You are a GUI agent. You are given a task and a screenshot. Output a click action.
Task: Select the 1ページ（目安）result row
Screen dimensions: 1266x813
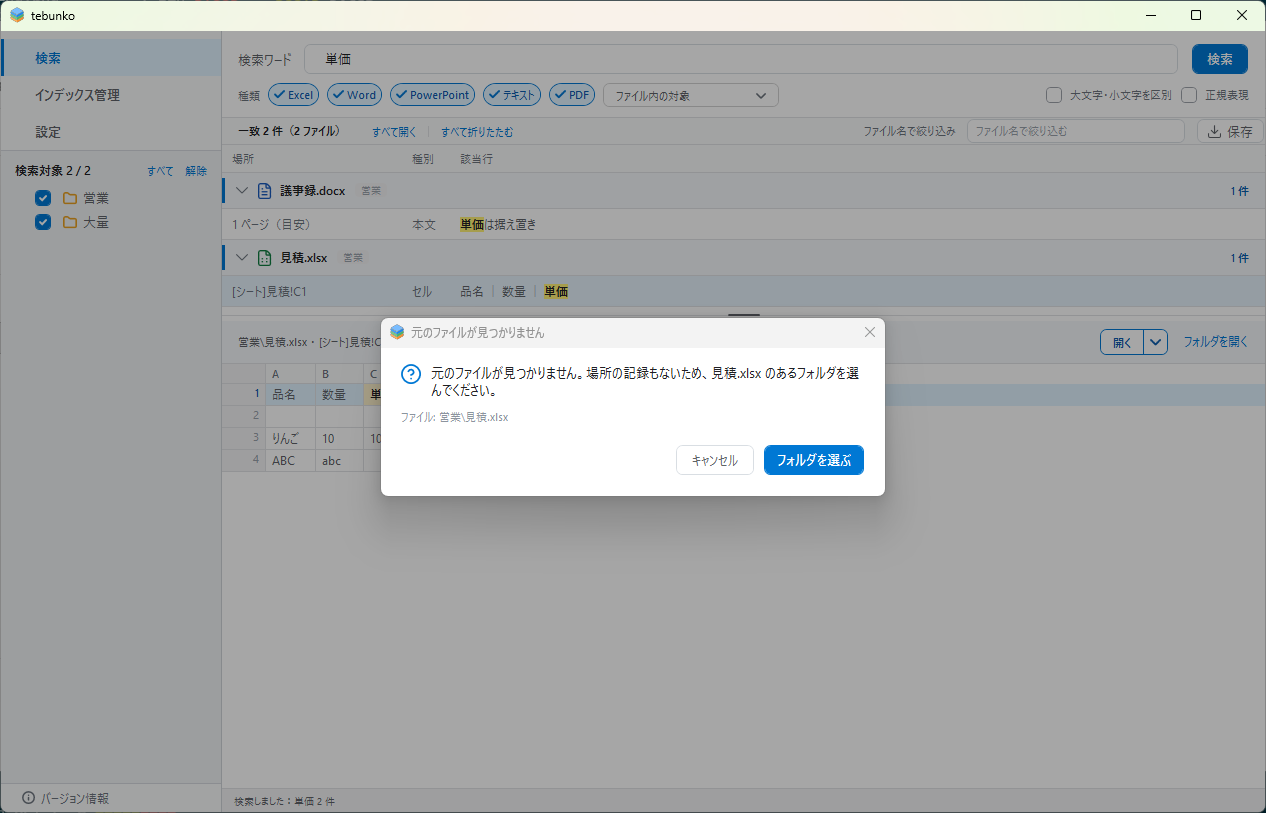[744, 224]
